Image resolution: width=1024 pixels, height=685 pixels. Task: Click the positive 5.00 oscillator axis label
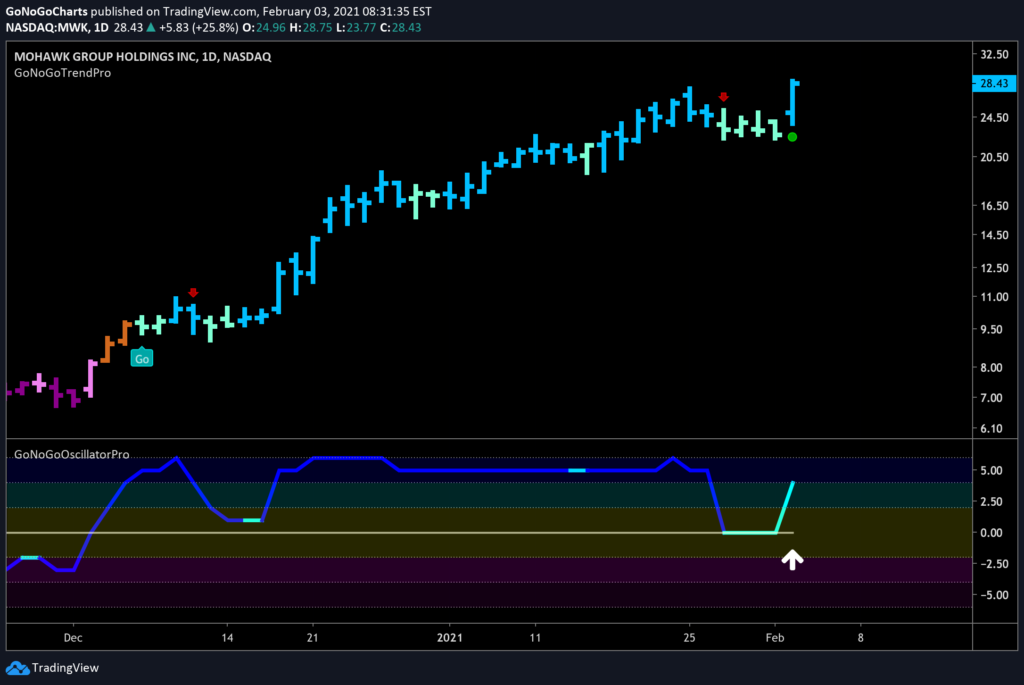[991, 470]
